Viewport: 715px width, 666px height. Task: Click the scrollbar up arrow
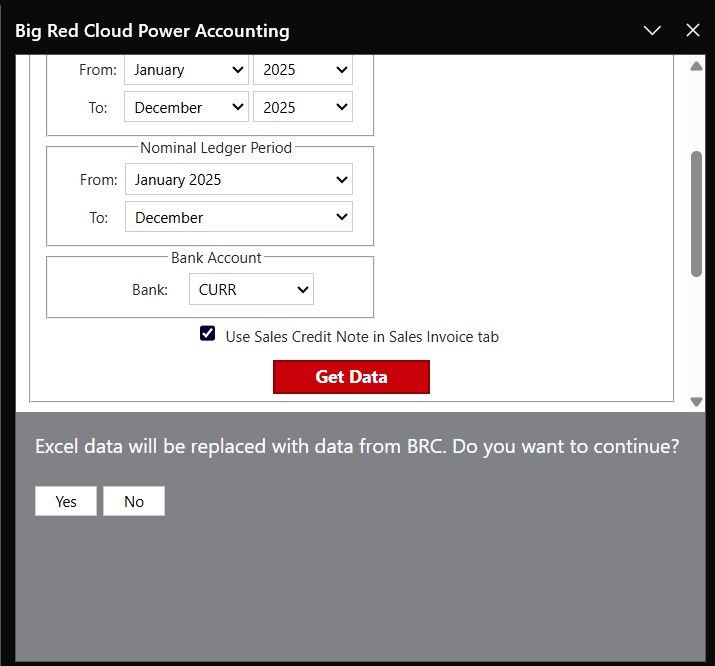[x=696, y=67]
